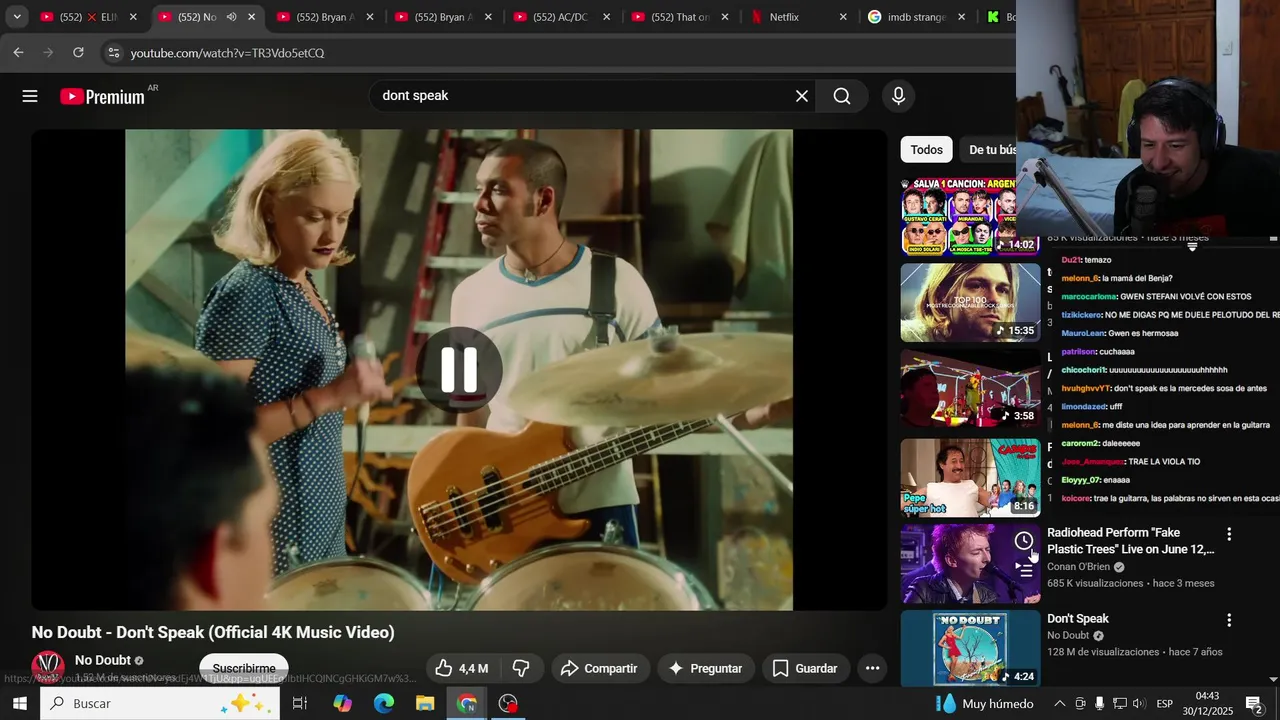Save video with Guardar button
The height and width of the screenshot is (720, 1280).
tap(805, 668)
